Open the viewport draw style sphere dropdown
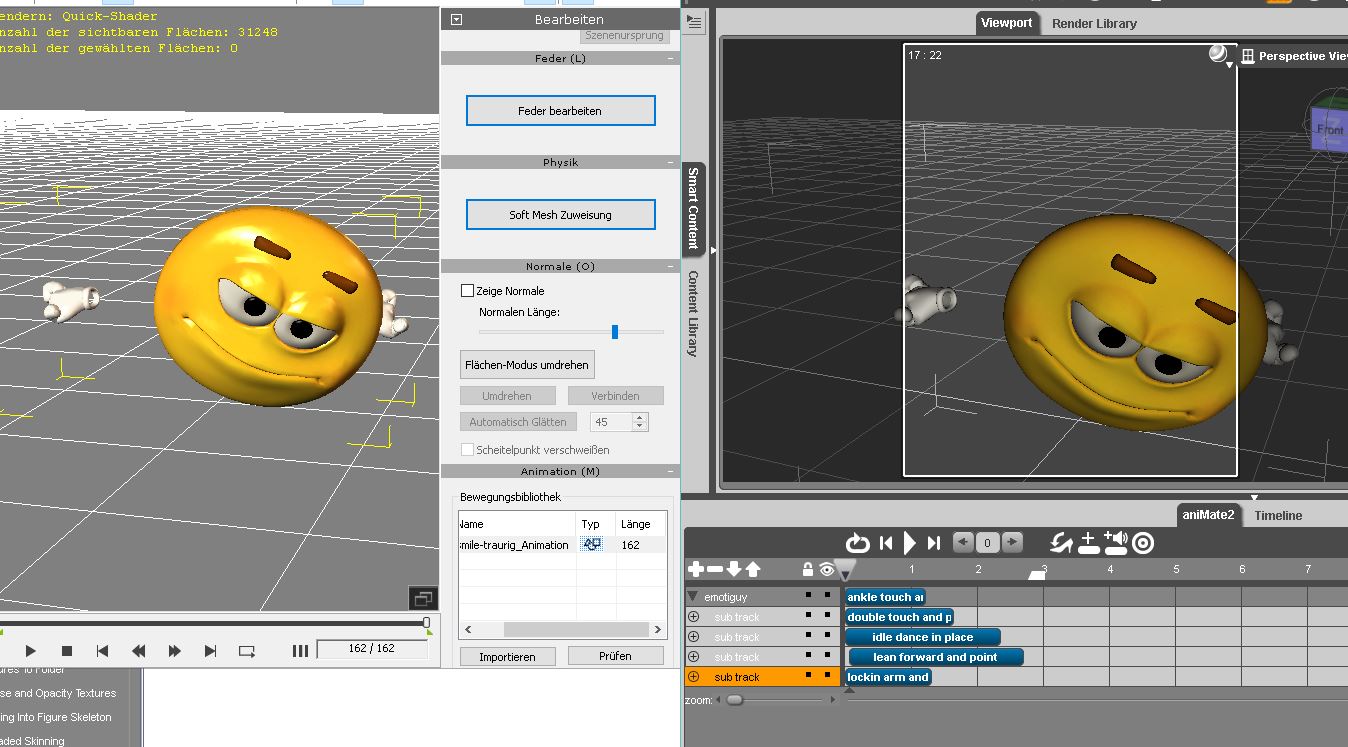Screen dimensions: 1348x747 pyautogui.click(x=1220, y=55)
